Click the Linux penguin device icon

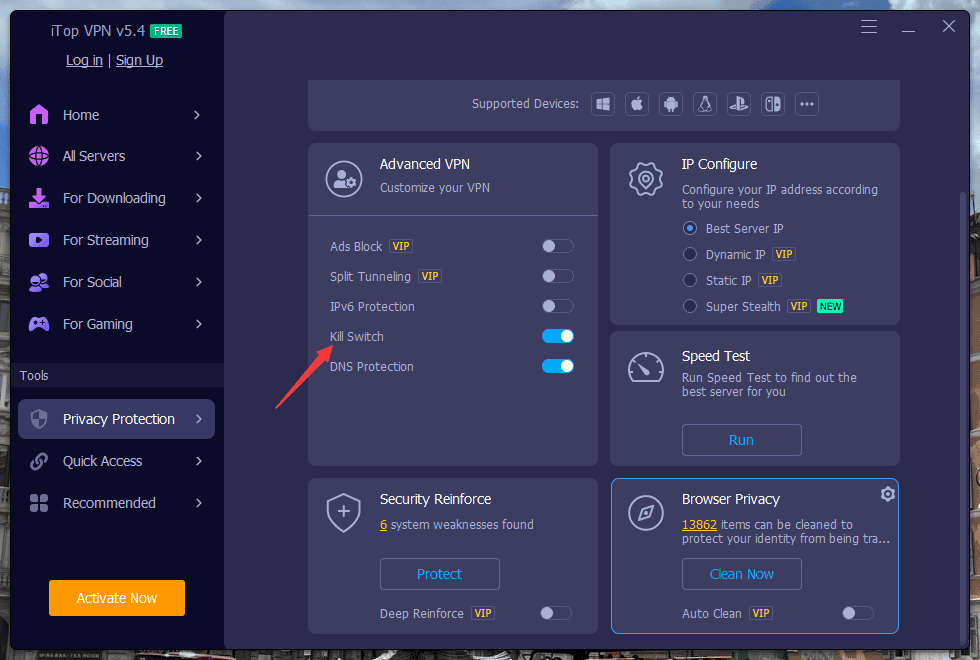tap(705, 104)
